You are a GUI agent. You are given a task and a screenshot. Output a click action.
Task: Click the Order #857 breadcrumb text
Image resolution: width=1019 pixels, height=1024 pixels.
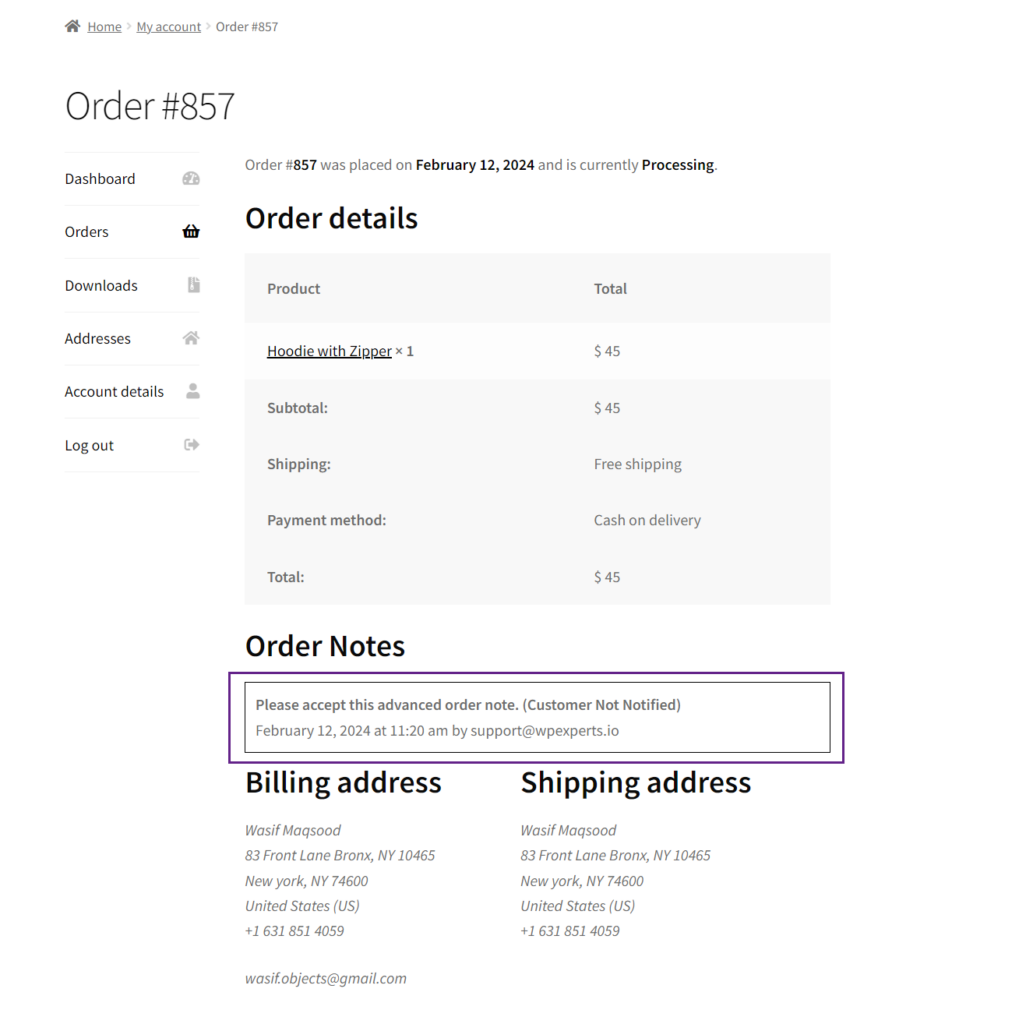pos(247,27)
